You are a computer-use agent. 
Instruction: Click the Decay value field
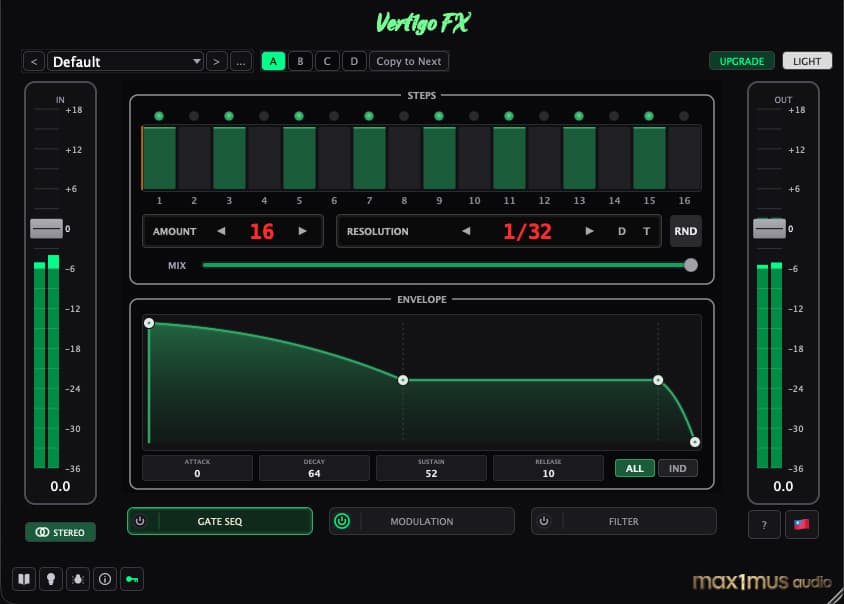(314, 468)
